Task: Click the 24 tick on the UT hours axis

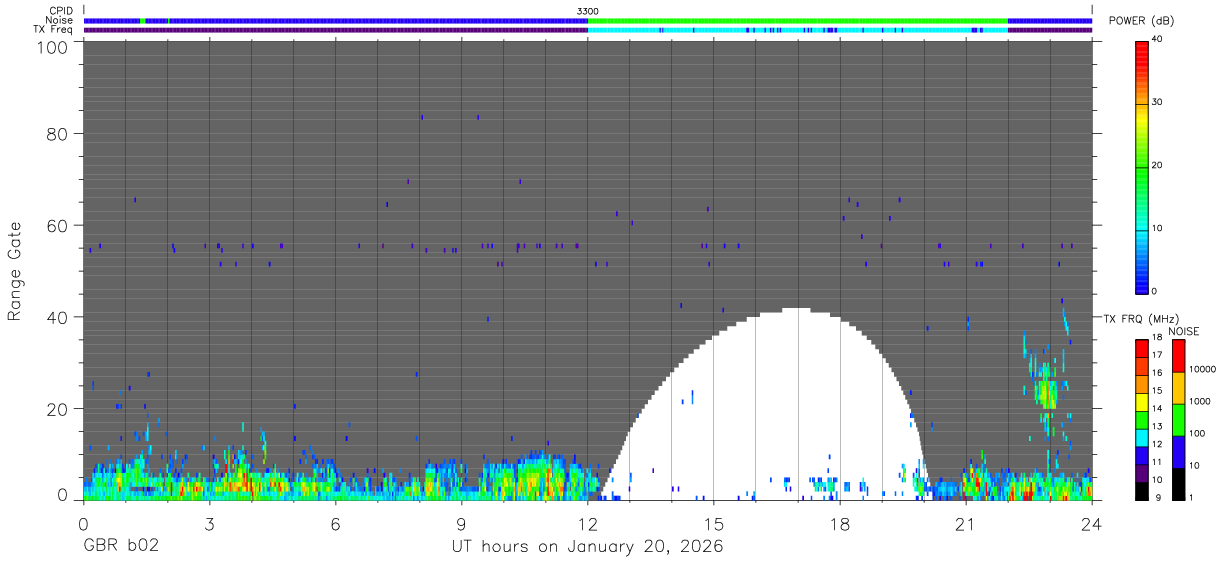Action: [x=1092, y=523]
